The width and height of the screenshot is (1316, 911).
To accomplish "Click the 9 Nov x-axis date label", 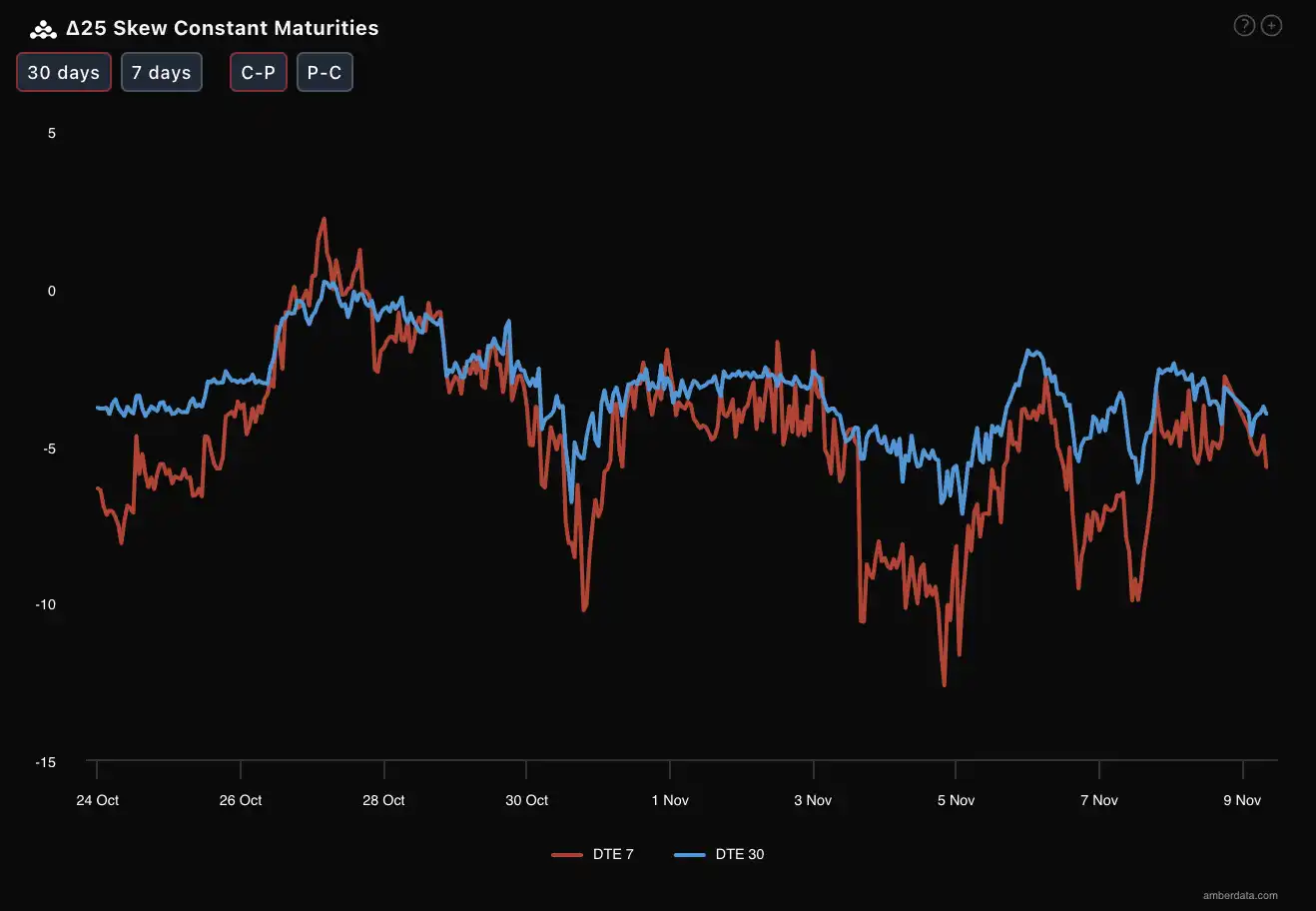I will pyautogui.click(x=1242, y=800).
